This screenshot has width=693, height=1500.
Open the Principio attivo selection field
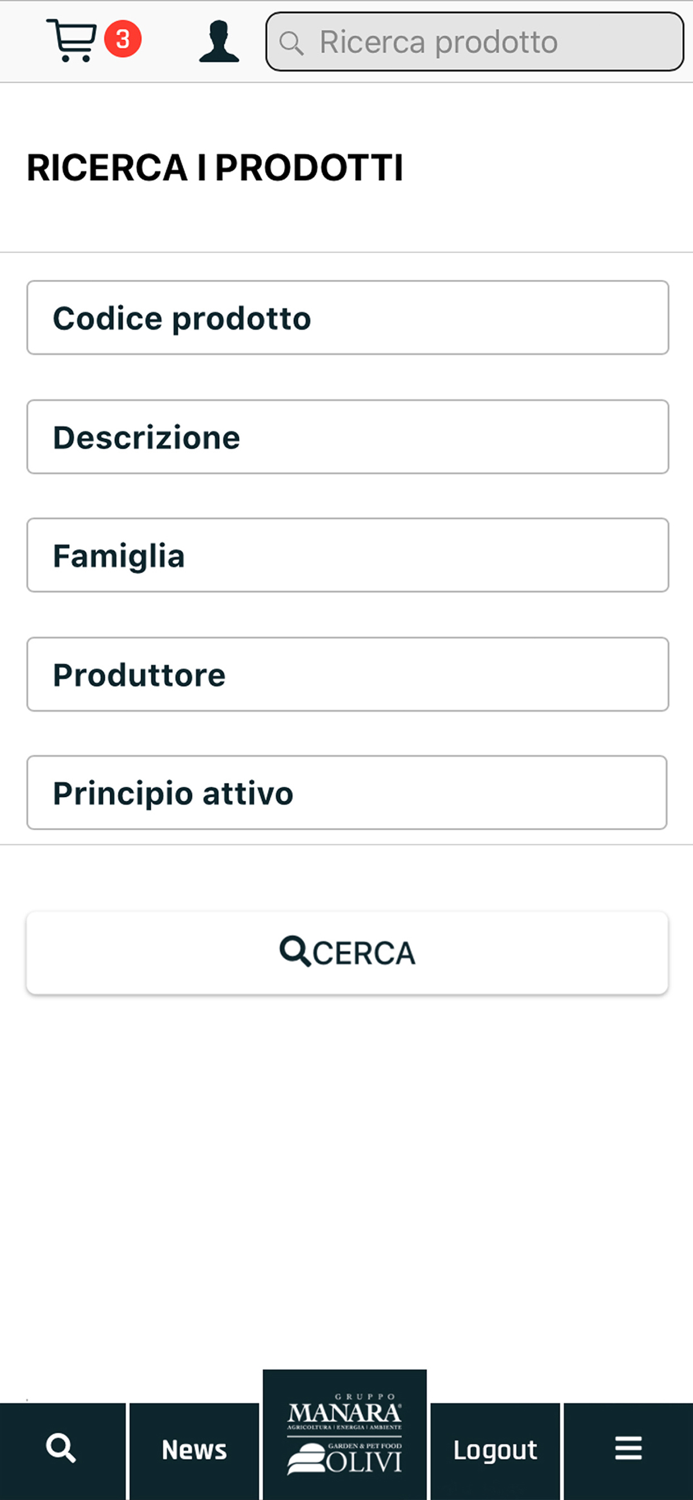click(347, 792)
